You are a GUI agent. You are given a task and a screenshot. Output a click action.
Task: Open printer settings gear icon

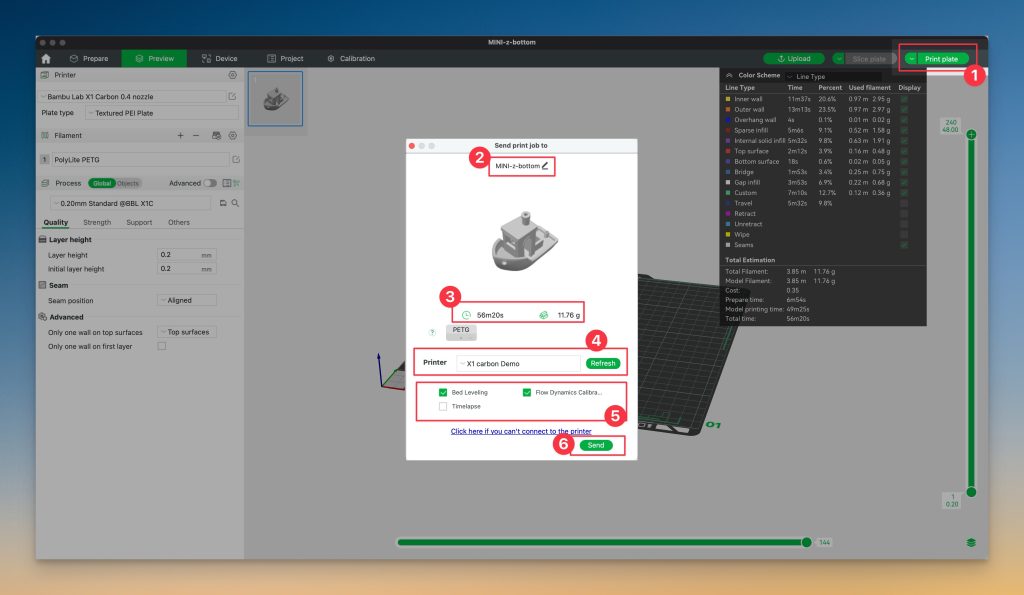click(232, 75)
